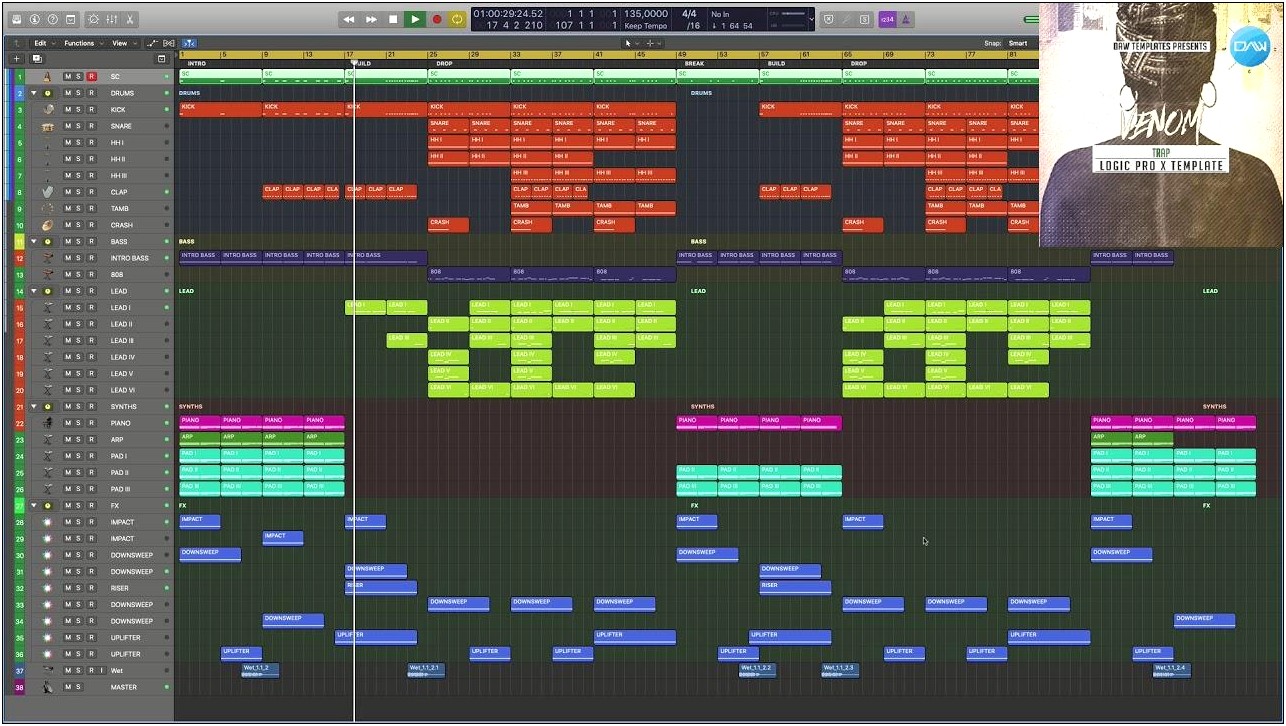Collapse the FX track stack
Viewport: 1286px width, 726px height.
[x=34, y=505]
